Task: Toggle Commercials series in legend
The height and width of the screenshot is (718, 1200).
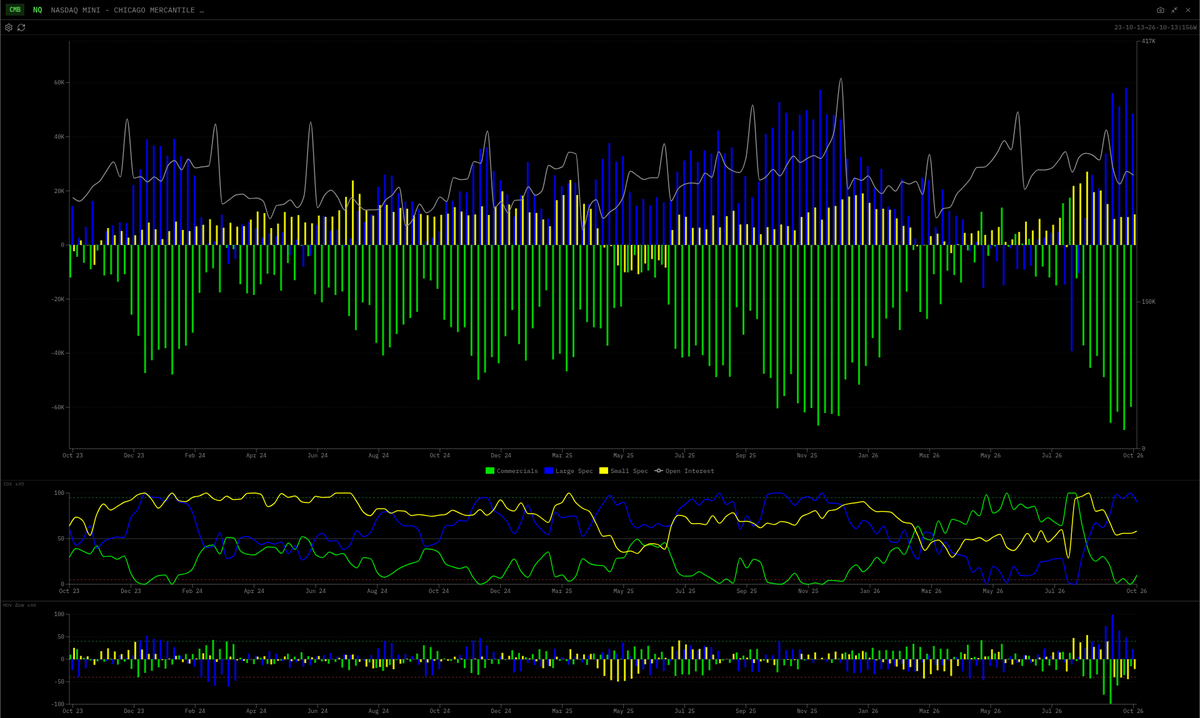Action: tap(512, 470)
